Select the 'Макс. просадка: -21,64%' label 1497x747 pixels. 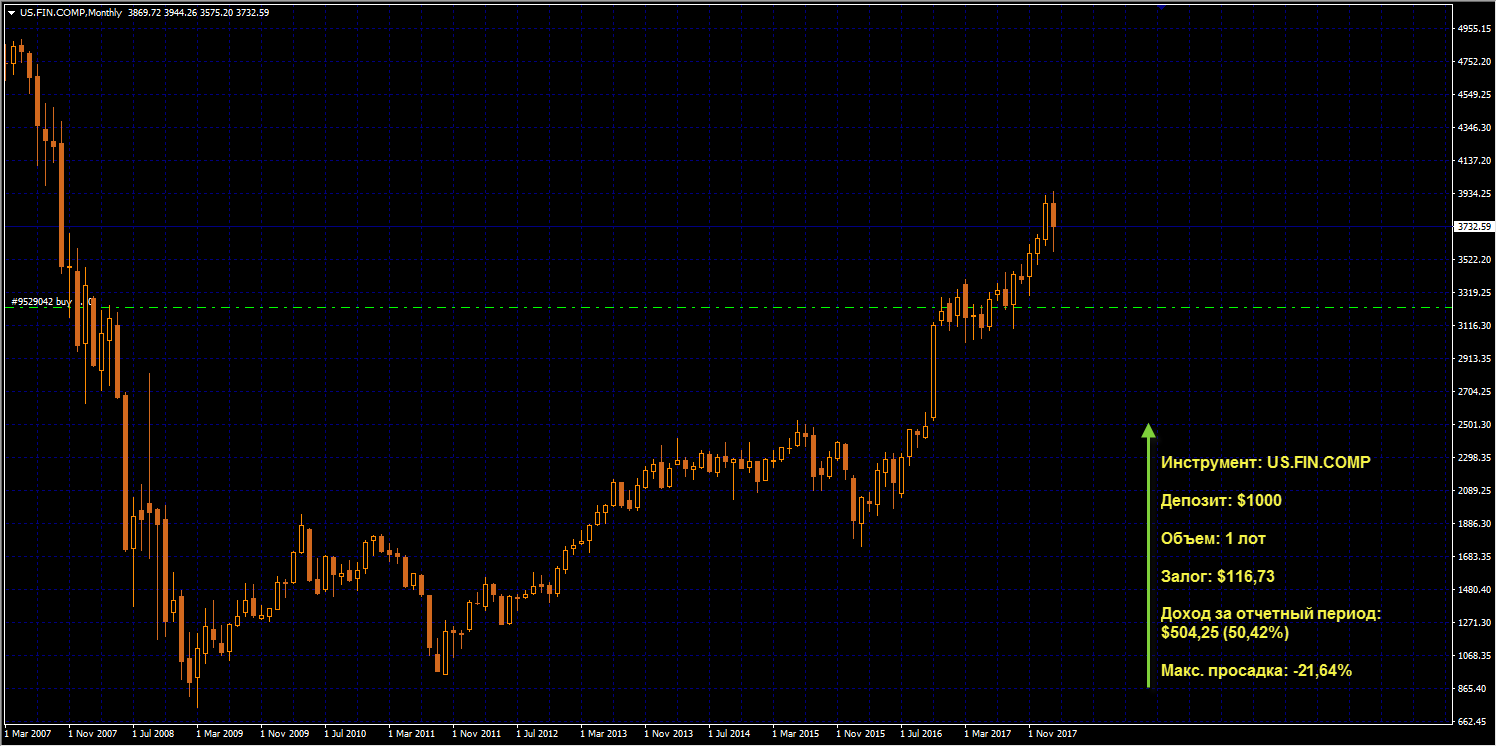[1256, 671]
